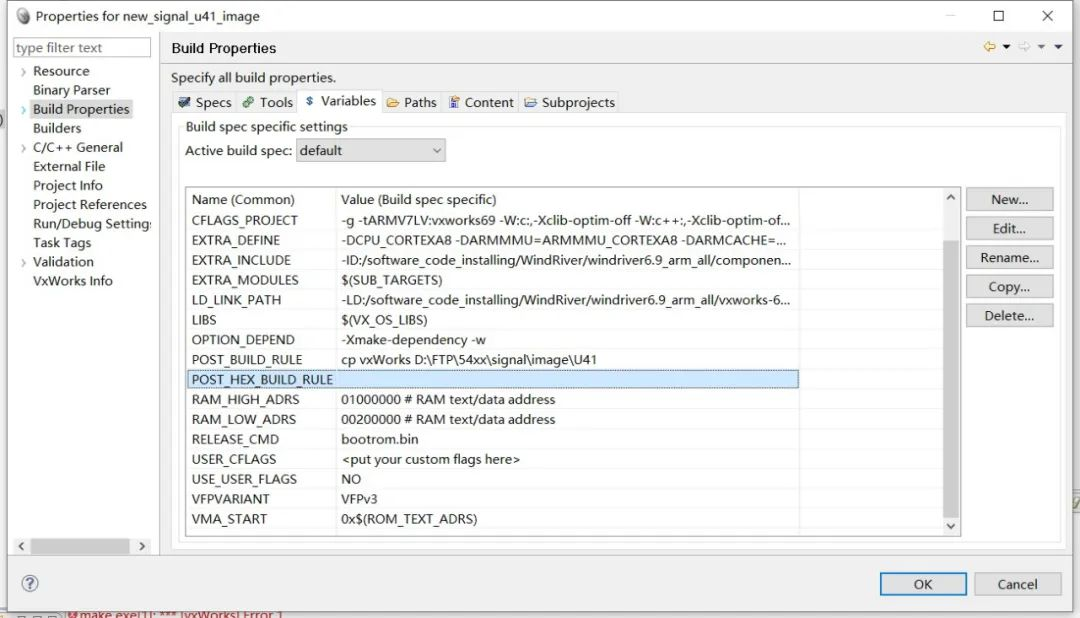The image size is (1080, 618).
Task: Open the Active build spec dropdown
Action: (x=370, y=150)
